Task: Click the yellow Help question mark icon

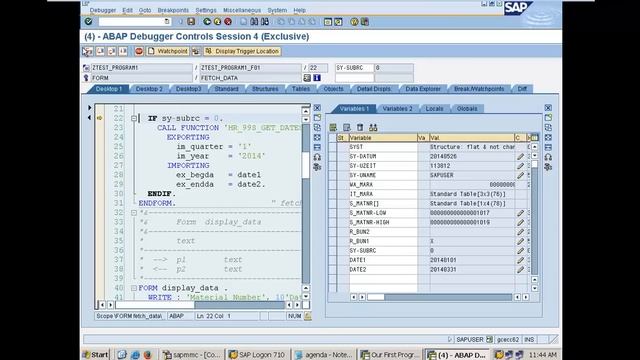Action: coord(354,22)
